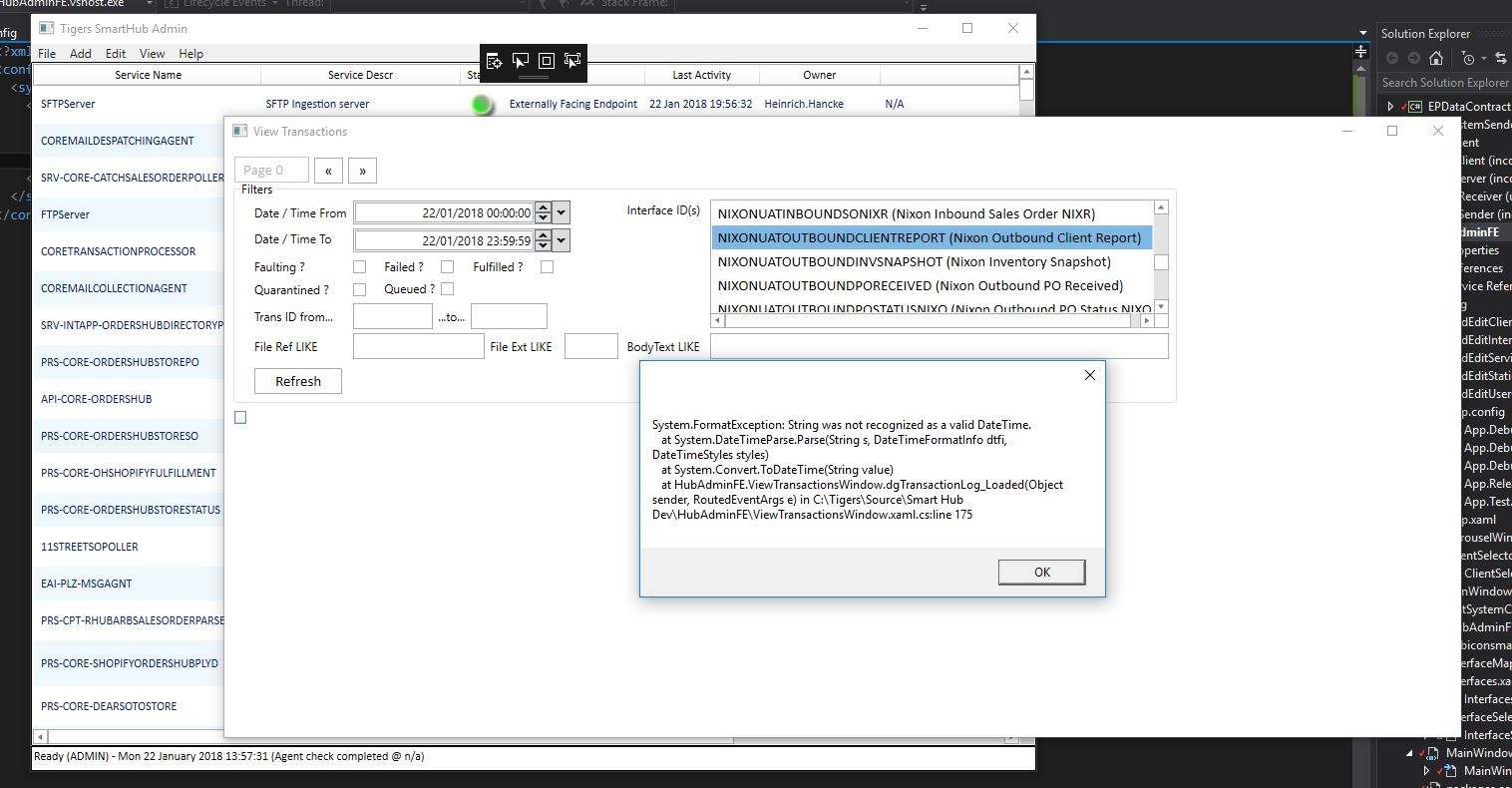Activate the Enable Selection debug tool
This screenshot has width=1512, height=788.
tap(521, 61)
